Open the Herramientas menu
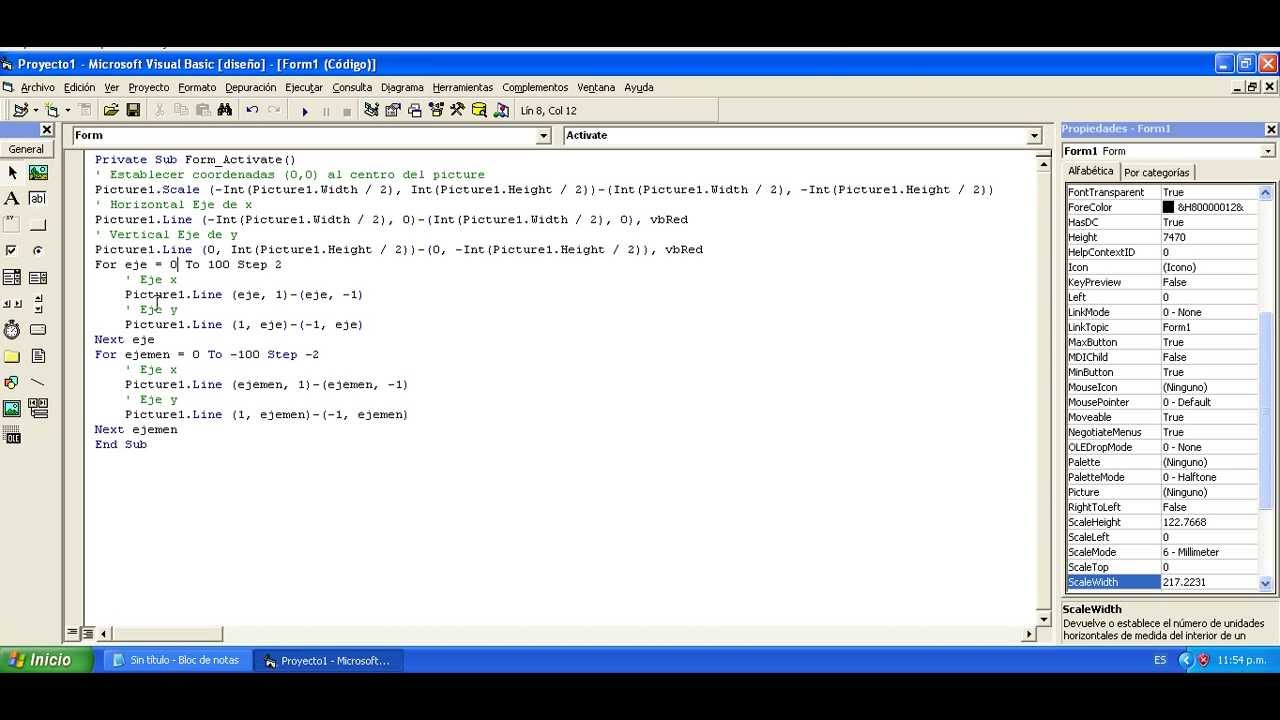Screen dimensions: 1280x720 463,87
